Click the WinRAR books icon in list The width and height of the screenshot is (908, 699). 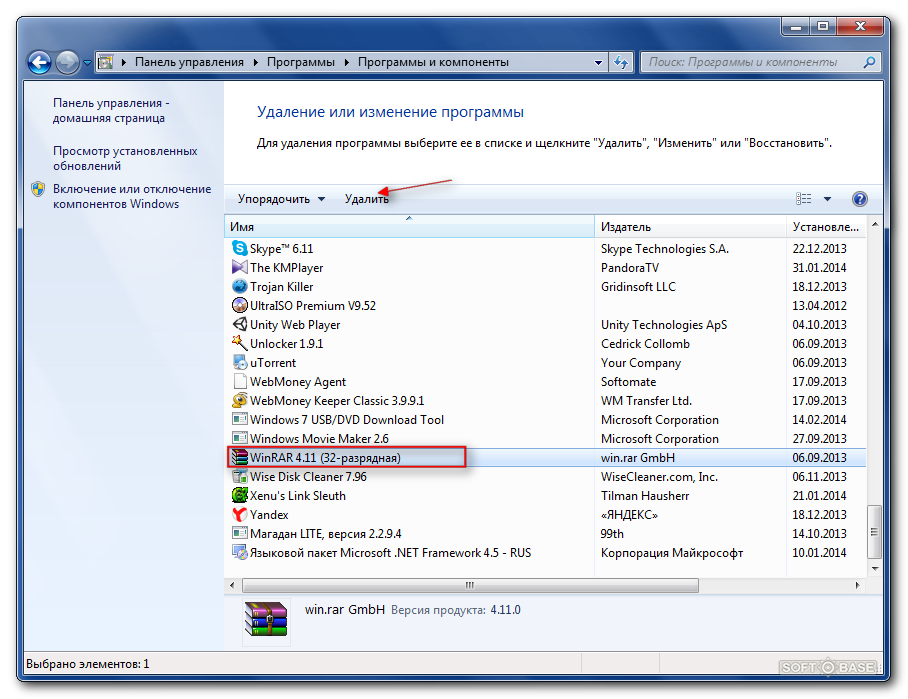click(239, 458)
